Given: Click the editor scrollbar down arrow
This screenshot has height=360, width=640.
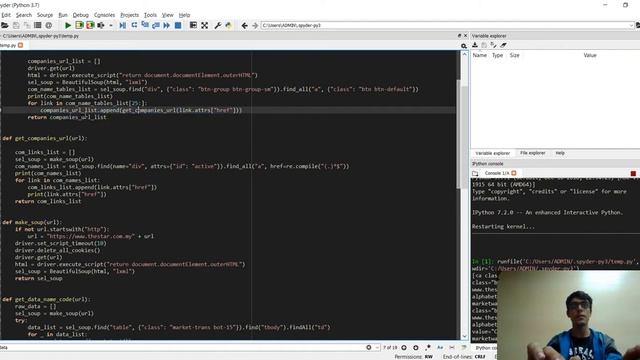Looking at the screenshot, I should pos(464,336).
